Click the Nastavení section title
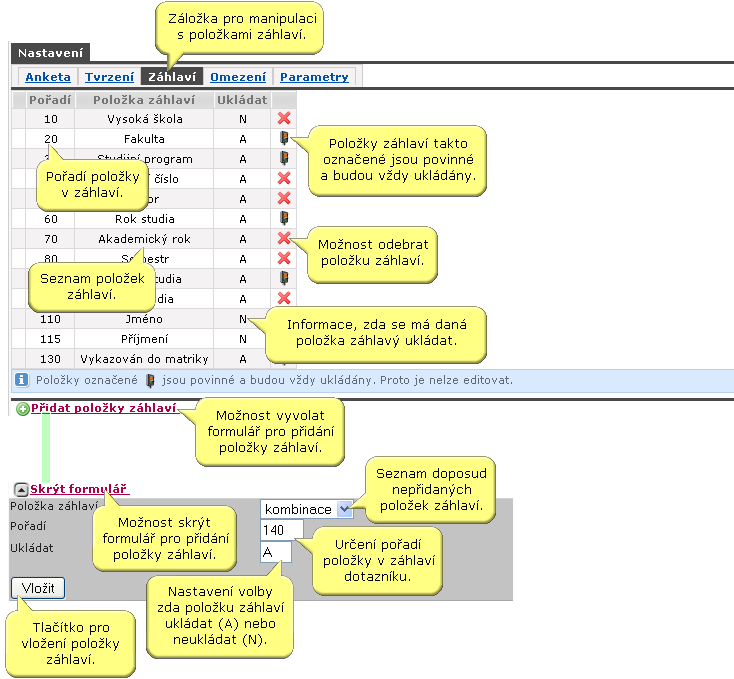The width and height of the screenshot is (734, 679). (50, 53)
